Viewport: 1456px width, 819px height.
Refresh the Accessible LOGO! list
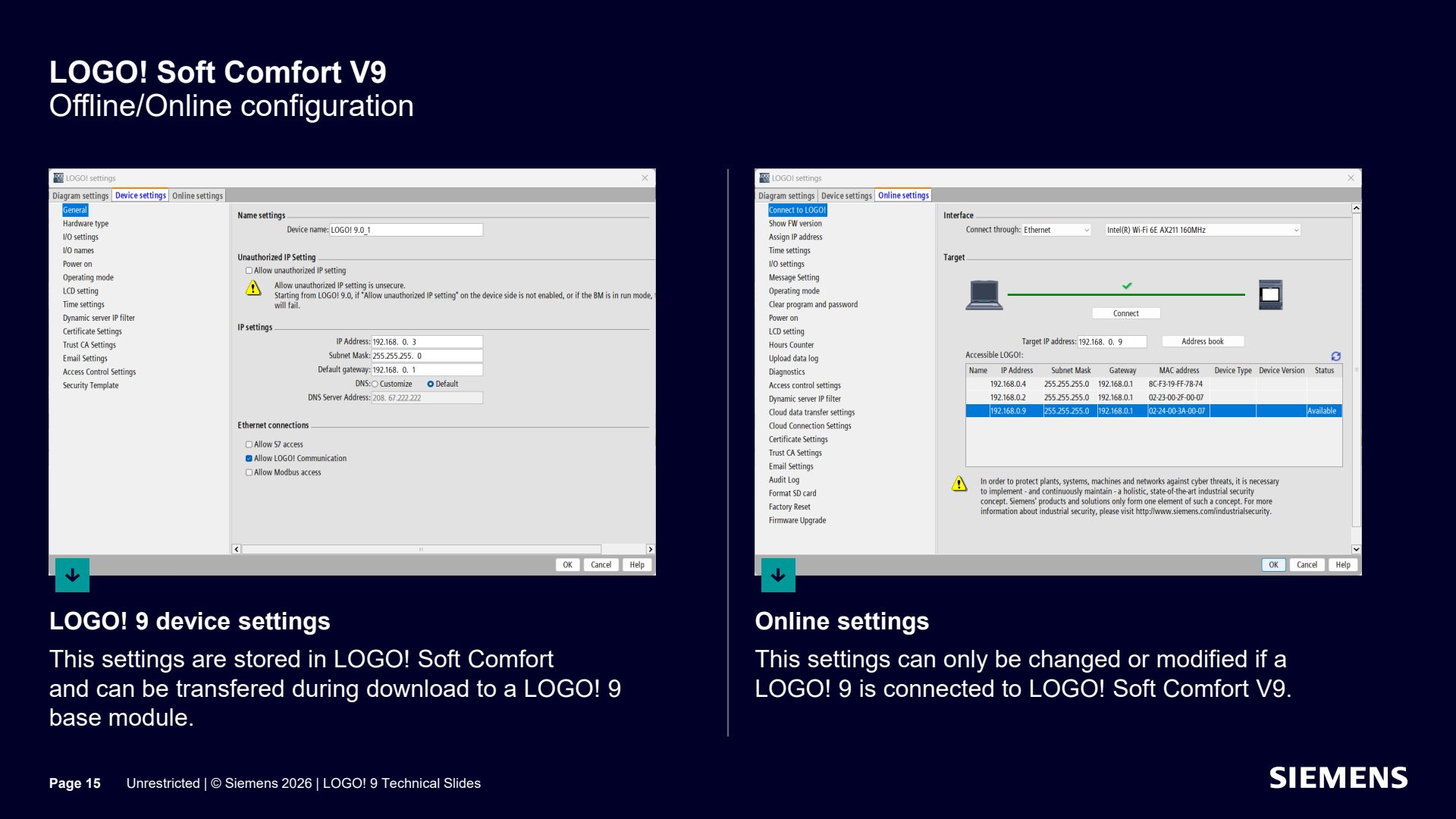(x=1335, y=356)
